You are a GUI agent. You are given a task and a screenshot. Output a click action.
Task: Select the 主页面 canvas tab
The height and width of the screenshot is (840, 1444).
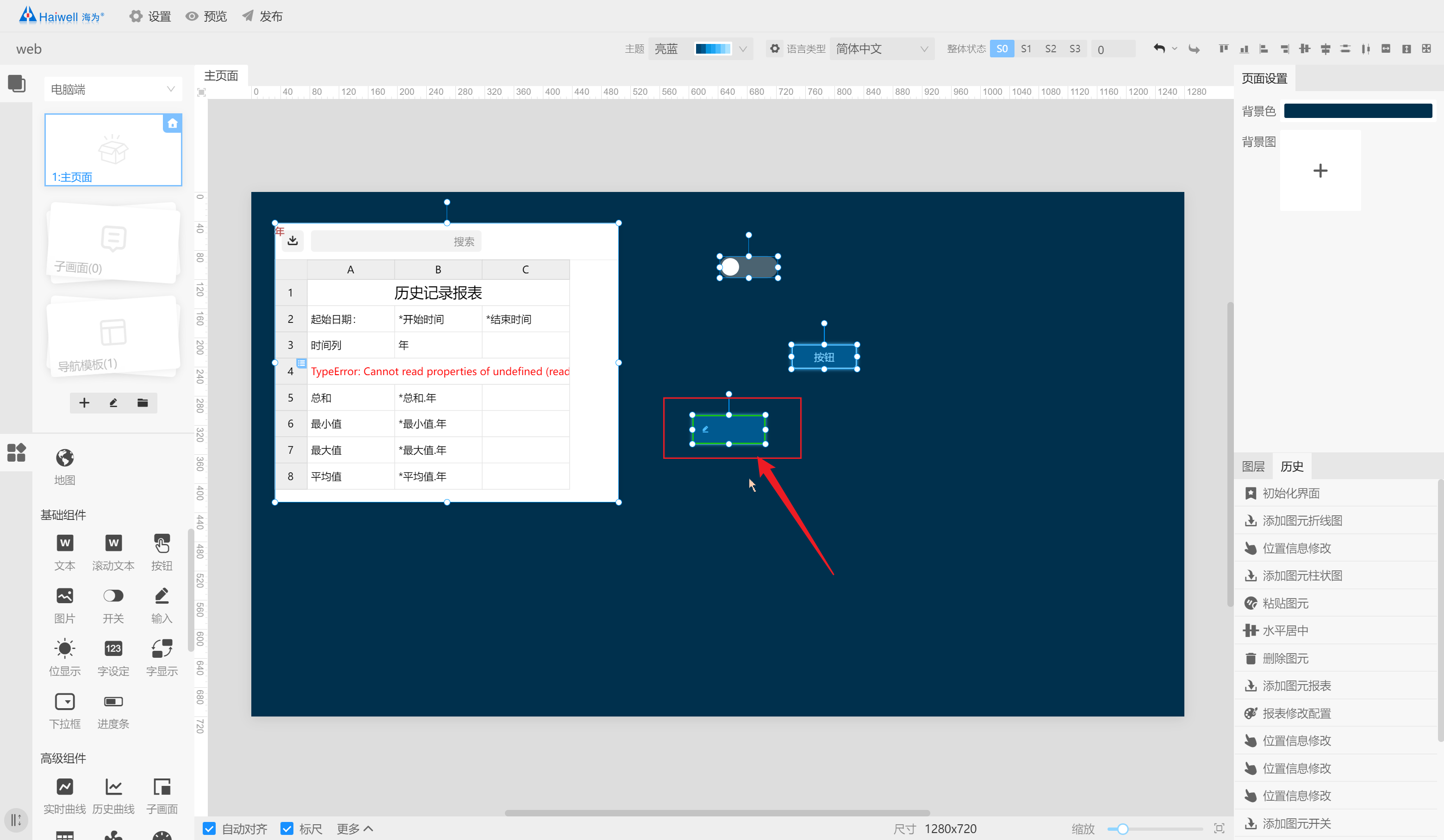tap(221, 75)
